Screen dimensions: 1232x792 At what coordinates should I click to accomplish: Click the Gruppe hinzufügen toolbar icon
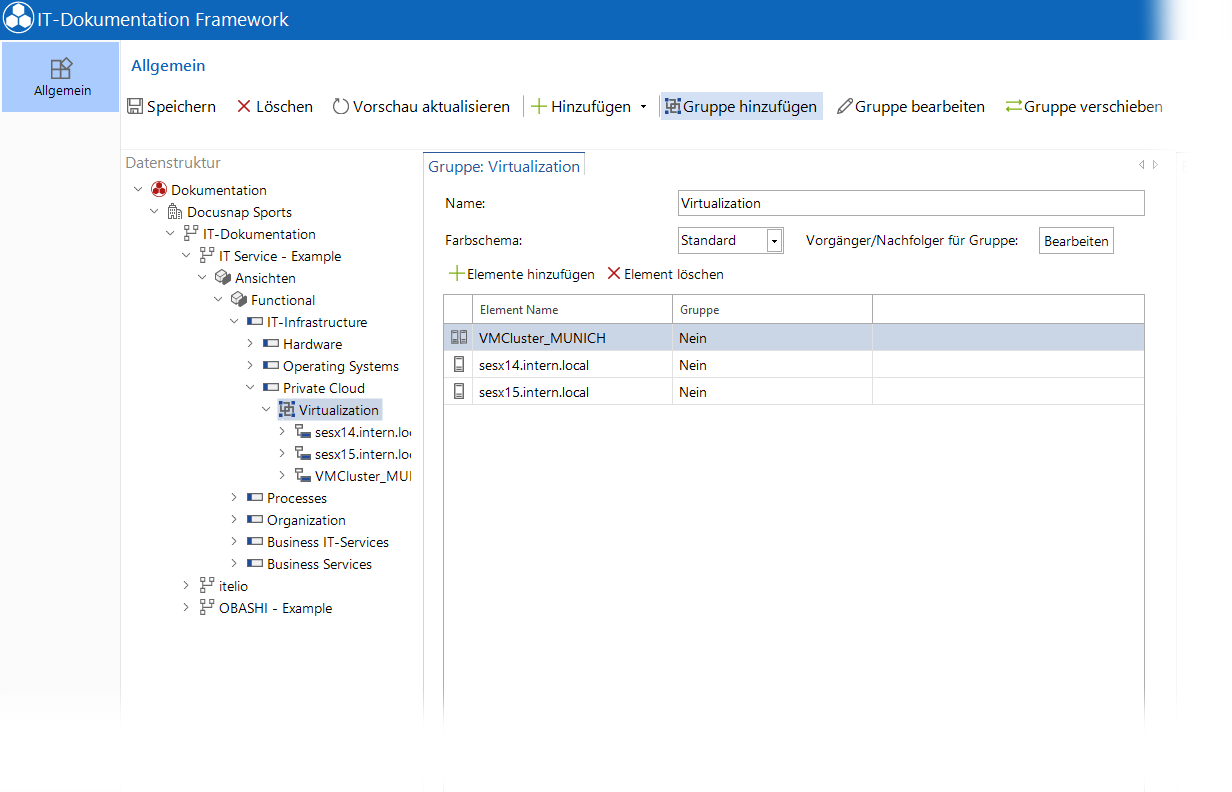[x=672, y=106]
